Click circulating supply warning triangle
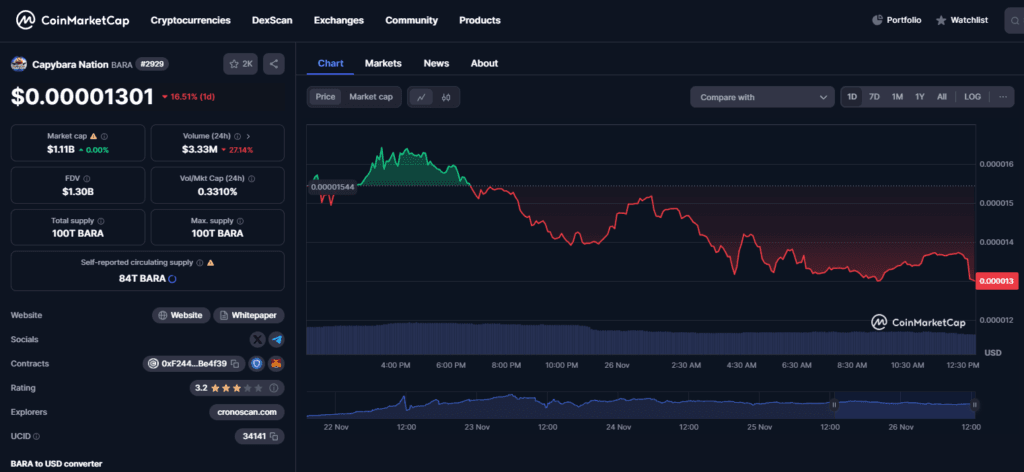 click(211, 262)
